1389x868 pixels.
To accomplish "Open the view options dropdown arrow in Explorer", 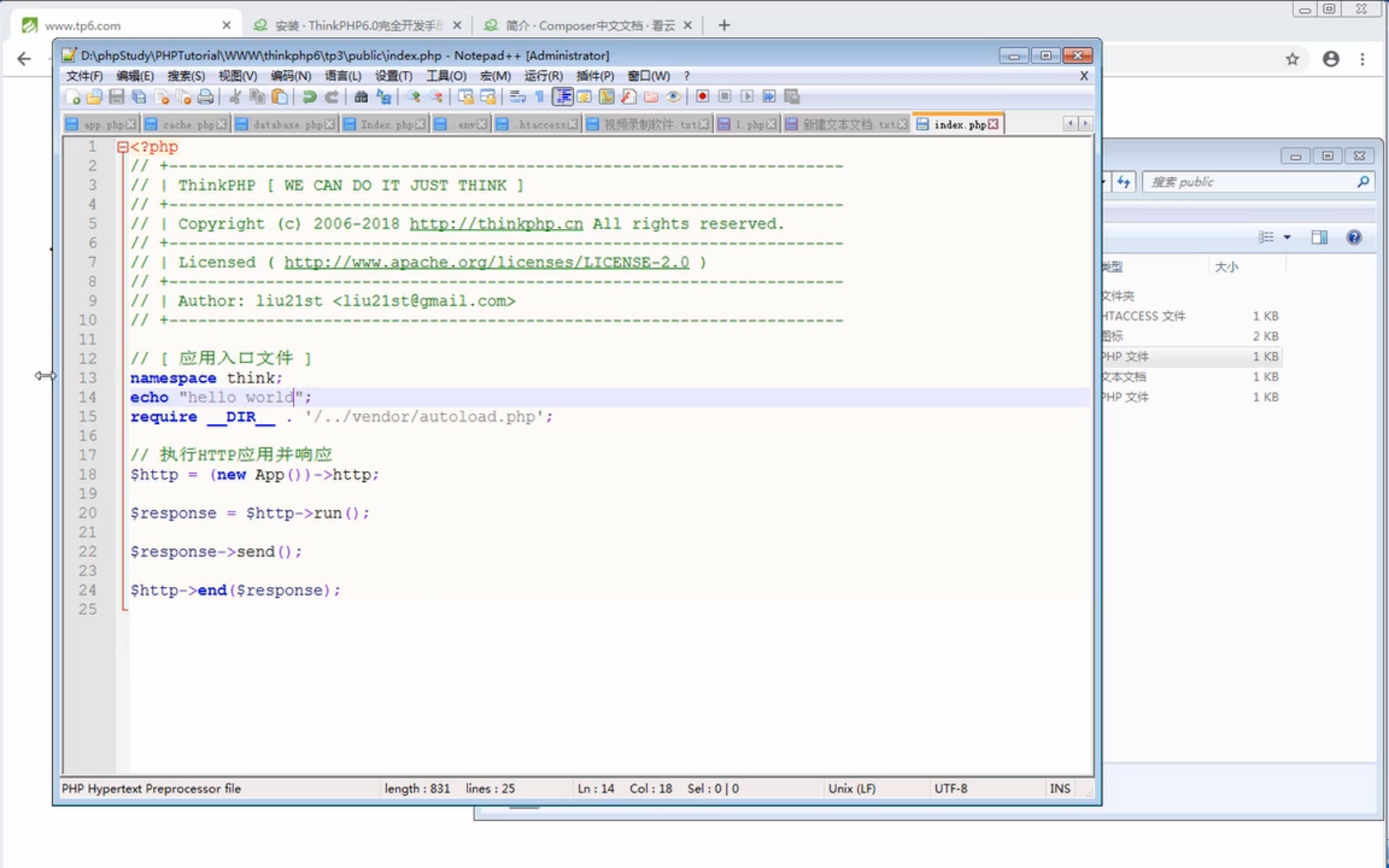I will tap(1286, 237).
